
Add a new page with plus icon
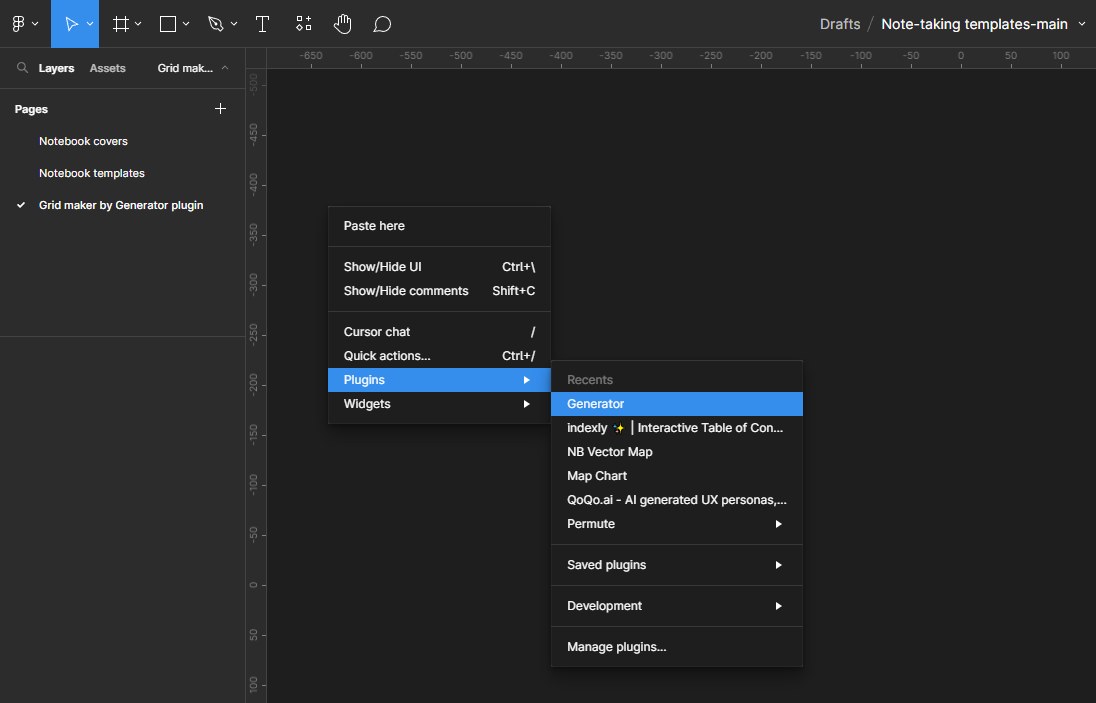click(220, 108)
